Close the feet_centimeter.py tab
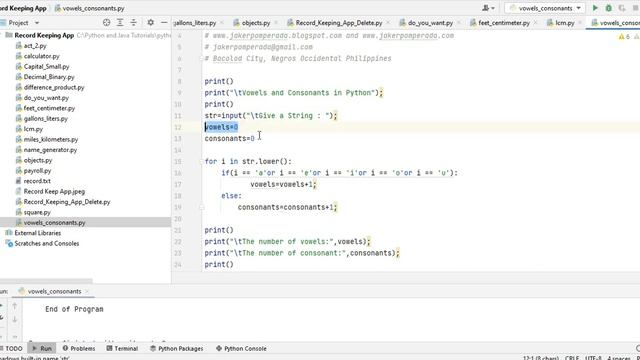 [x=536, y=23]
